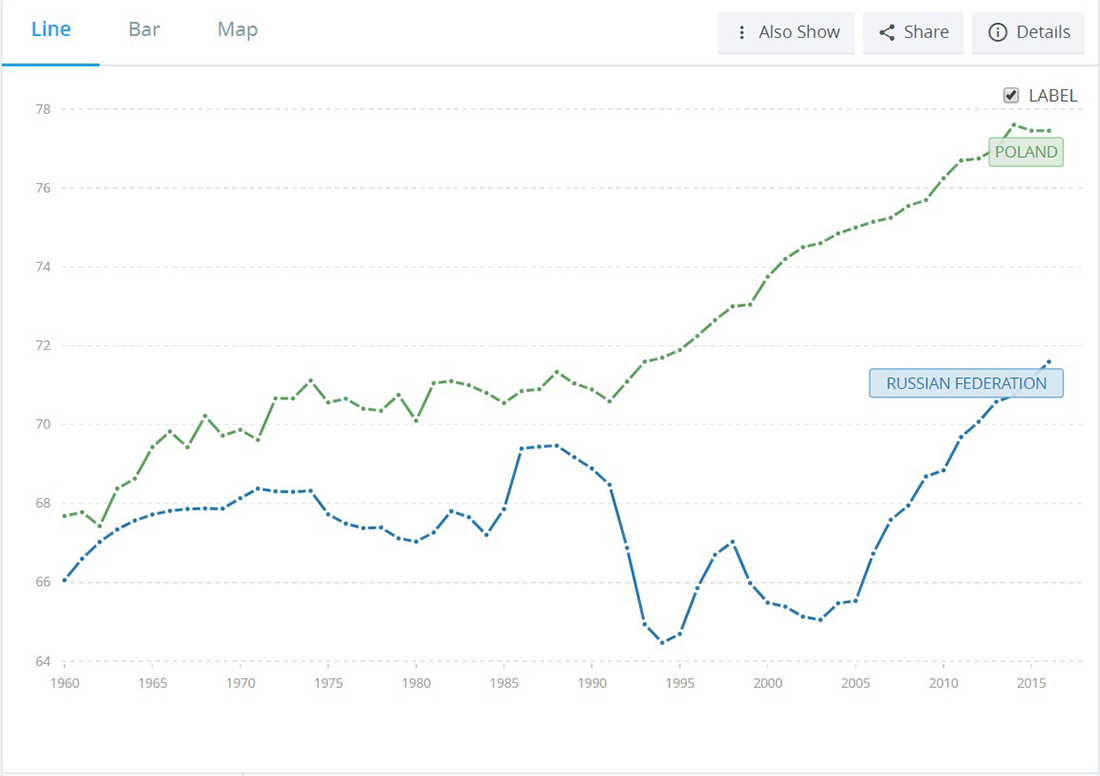Click the 70 y-axis value
Viewport: 1100px width, 776px height.
click(43, 424)
